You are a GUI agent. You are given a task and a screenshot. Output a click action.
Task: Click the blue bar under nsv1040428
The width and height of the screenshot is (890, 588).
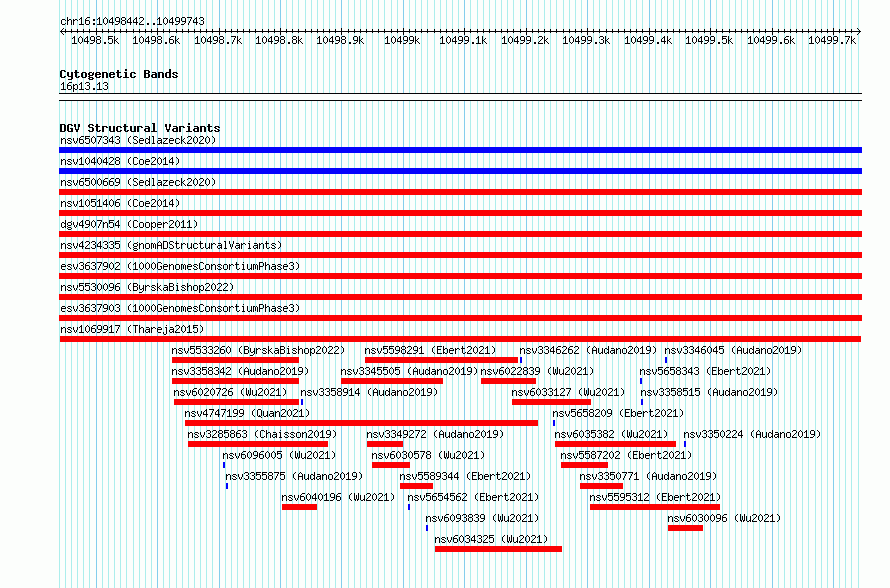[x=460, y=171]
